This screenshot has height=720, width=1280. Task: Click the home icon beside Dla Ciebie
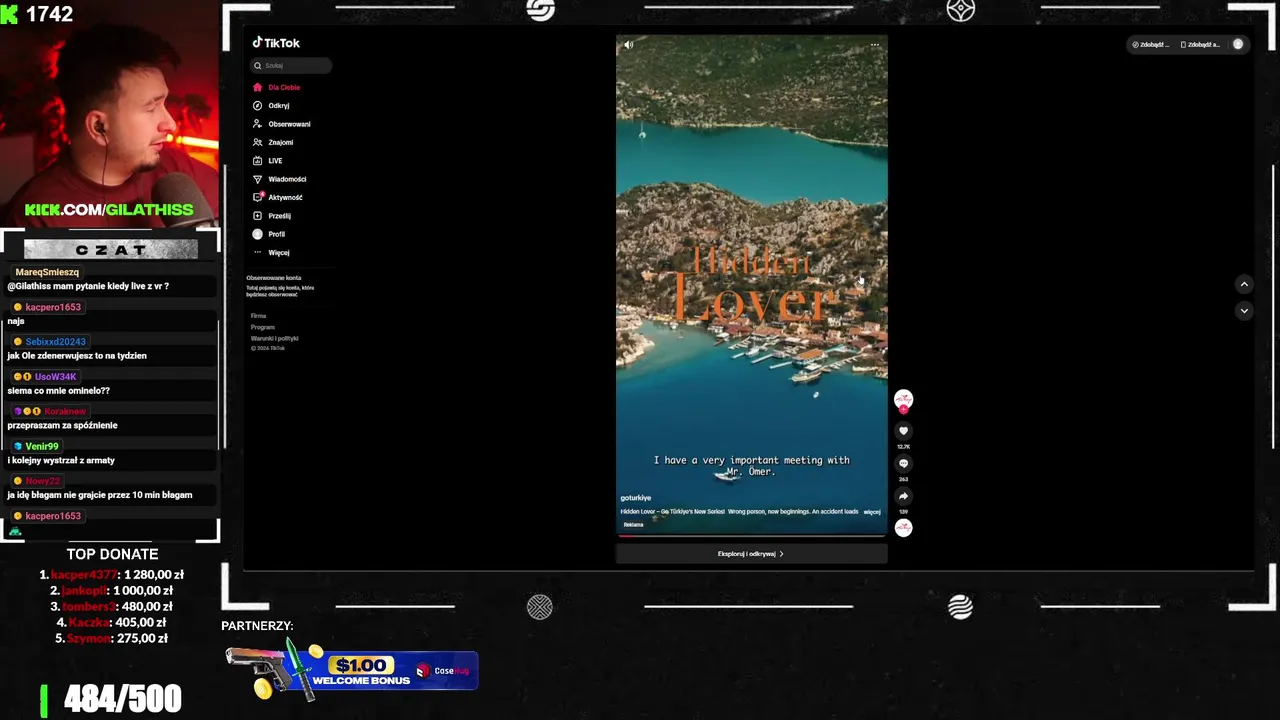257,87
